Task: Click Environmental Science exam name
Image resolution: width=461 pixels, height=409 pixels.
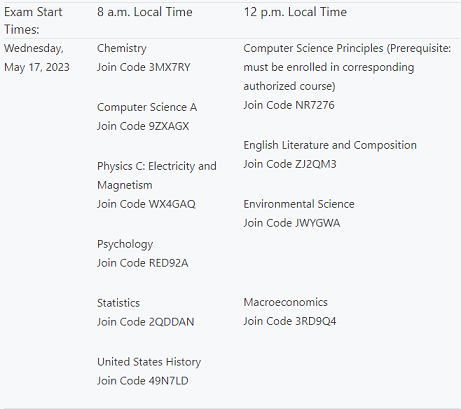Action: point(299,204)
